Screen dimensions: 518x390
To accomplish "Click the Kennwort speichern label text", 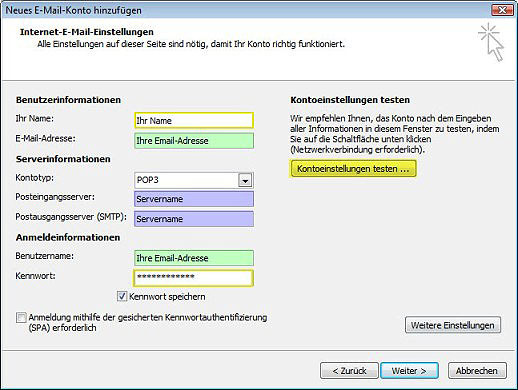I will coord(167,296).
